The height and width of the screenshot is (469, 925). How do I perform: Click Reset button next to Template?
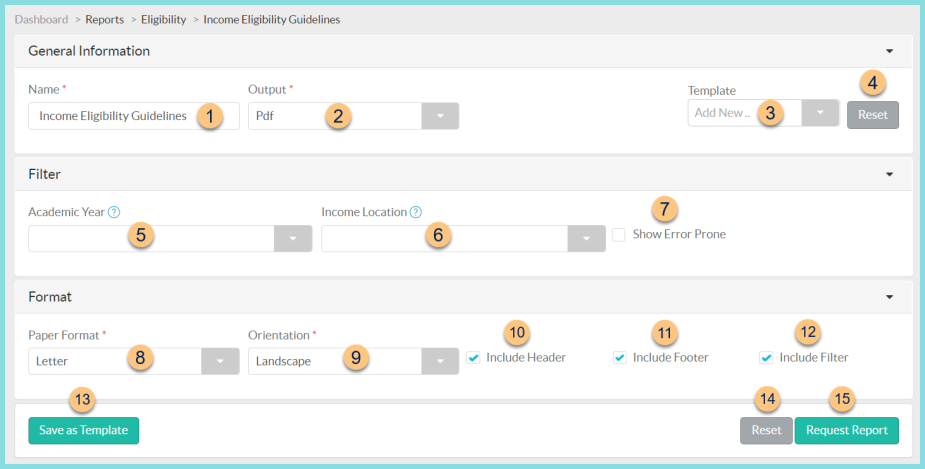click(x=873, y=115)
